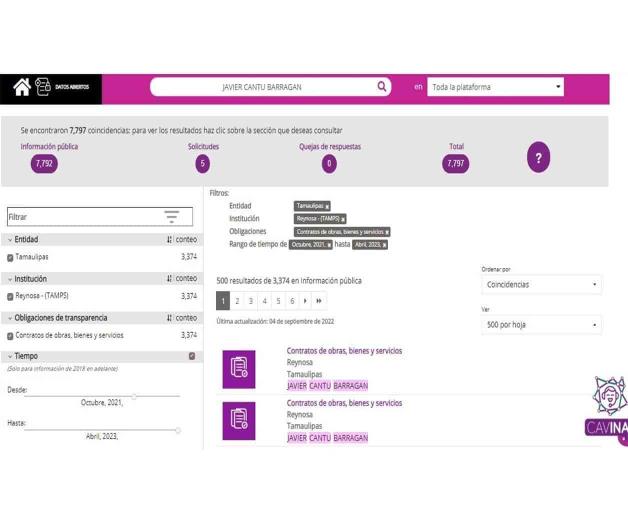
Task: Click the filter lines icon in Filtrar box
Action: click(172, 217)
